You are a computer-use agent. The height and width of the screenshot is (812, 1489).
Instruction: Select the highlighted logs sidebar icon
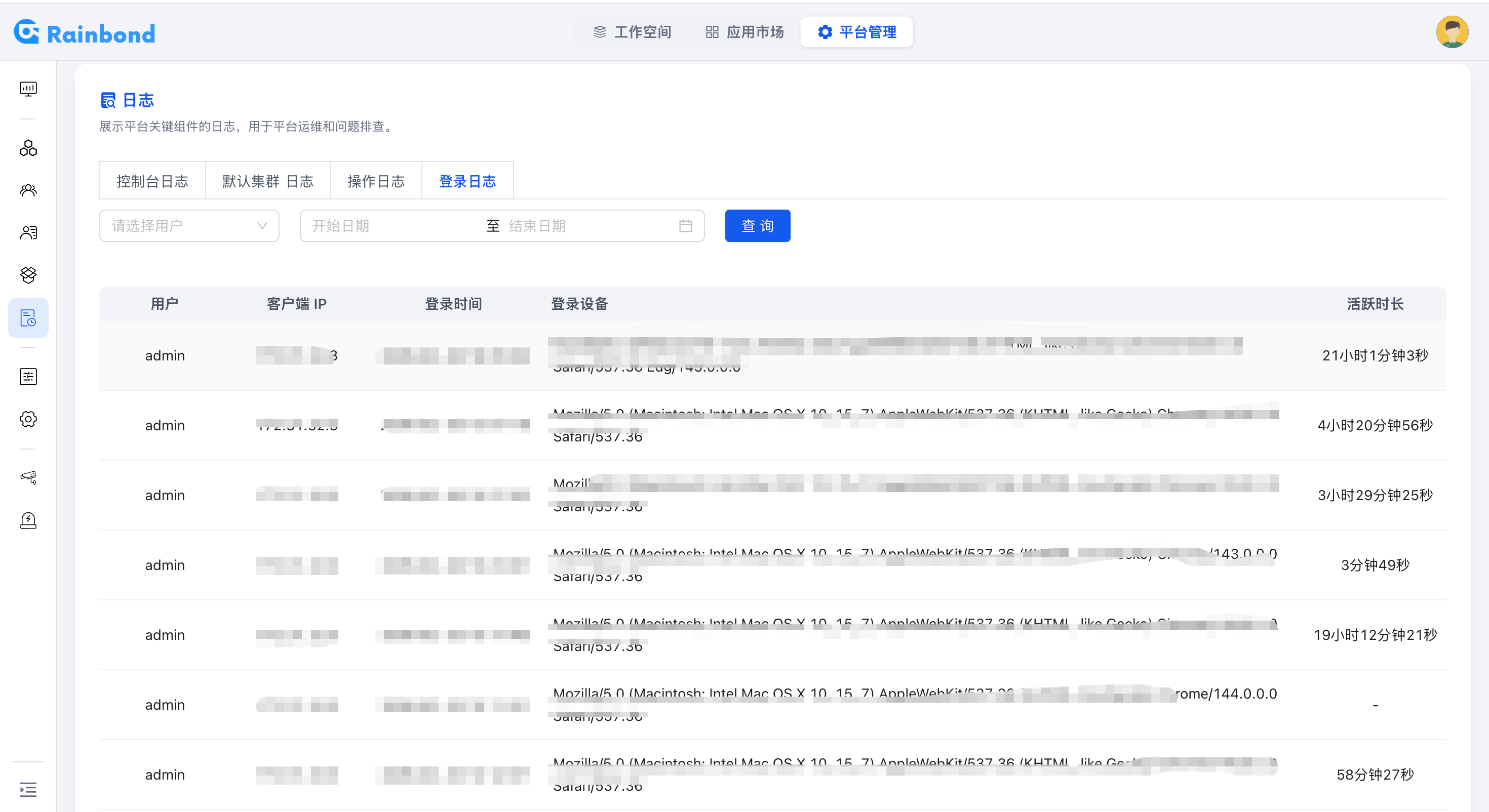click(x=28, y=318)
